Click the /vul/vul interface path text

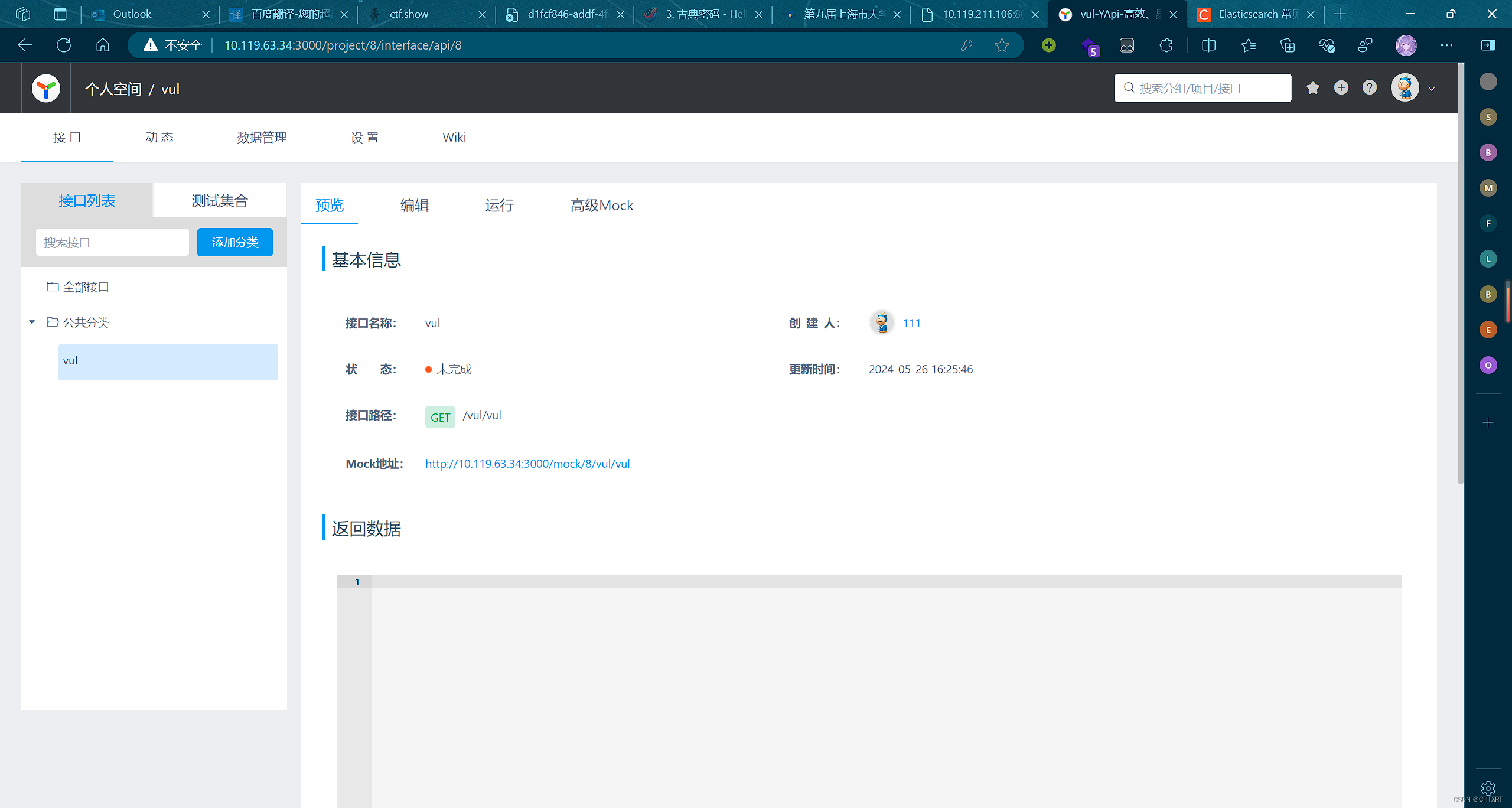click(482, 415)
